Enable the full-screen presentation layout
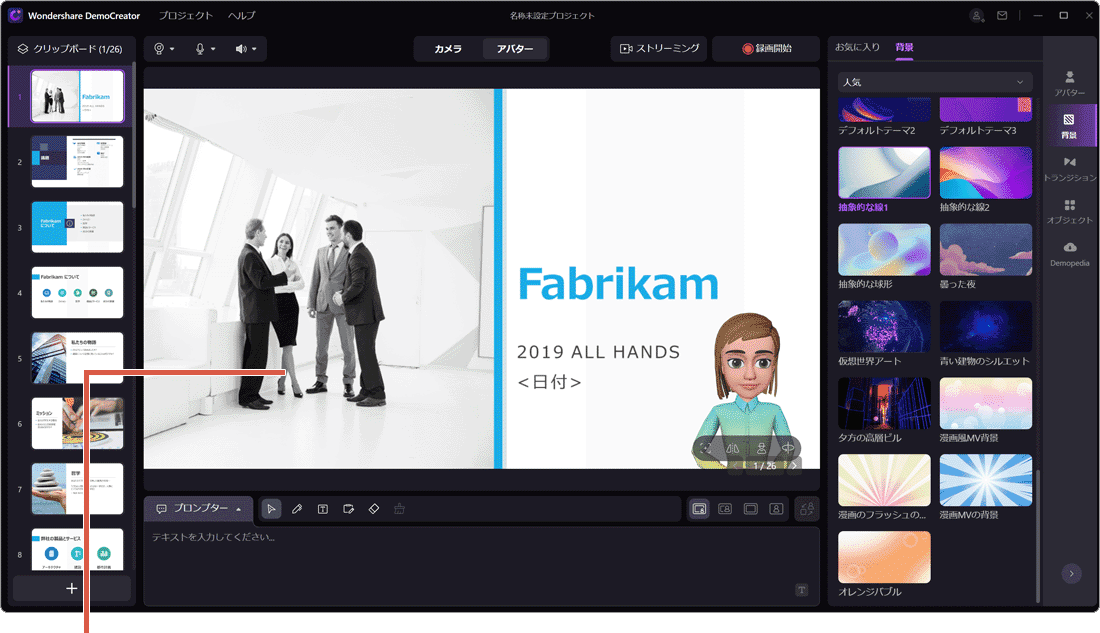The width and height of the screenshot is (1100, 633). [x=752, y=509]
